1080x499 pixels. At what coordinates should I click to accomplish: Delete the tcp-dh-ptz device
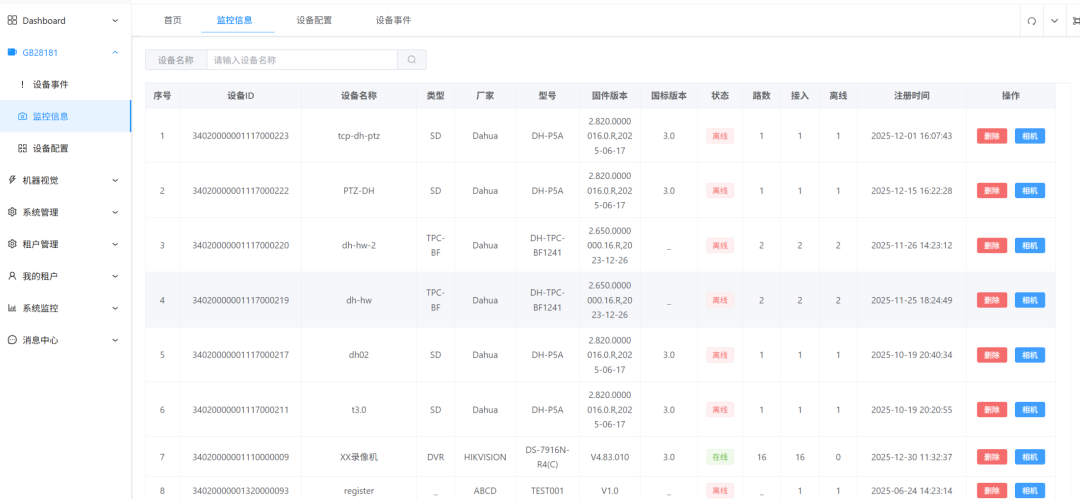[x=991, y=136]
